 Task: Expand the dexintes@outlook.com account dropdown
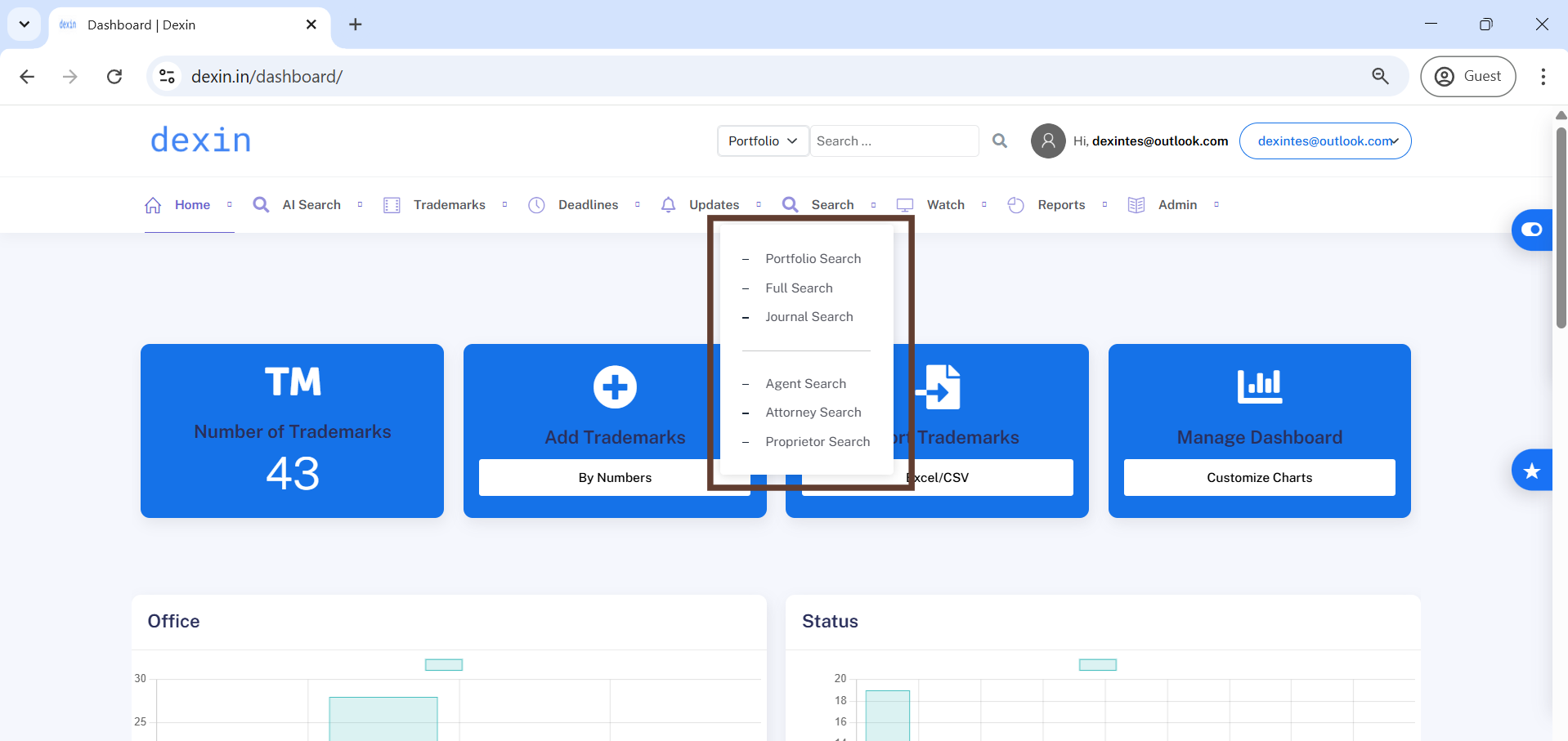tap(1324, 141)
